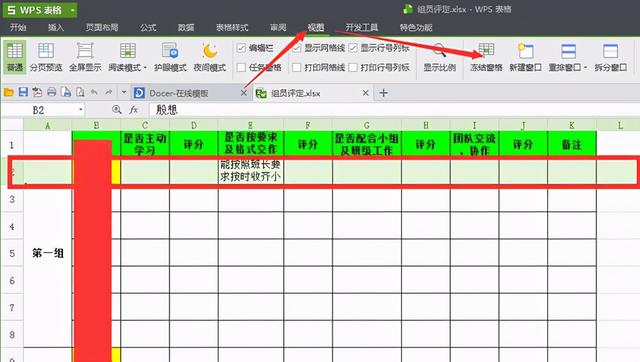This screenshot has height=362, width=640.
Task: Select column C header
Action: click(145, 125)
